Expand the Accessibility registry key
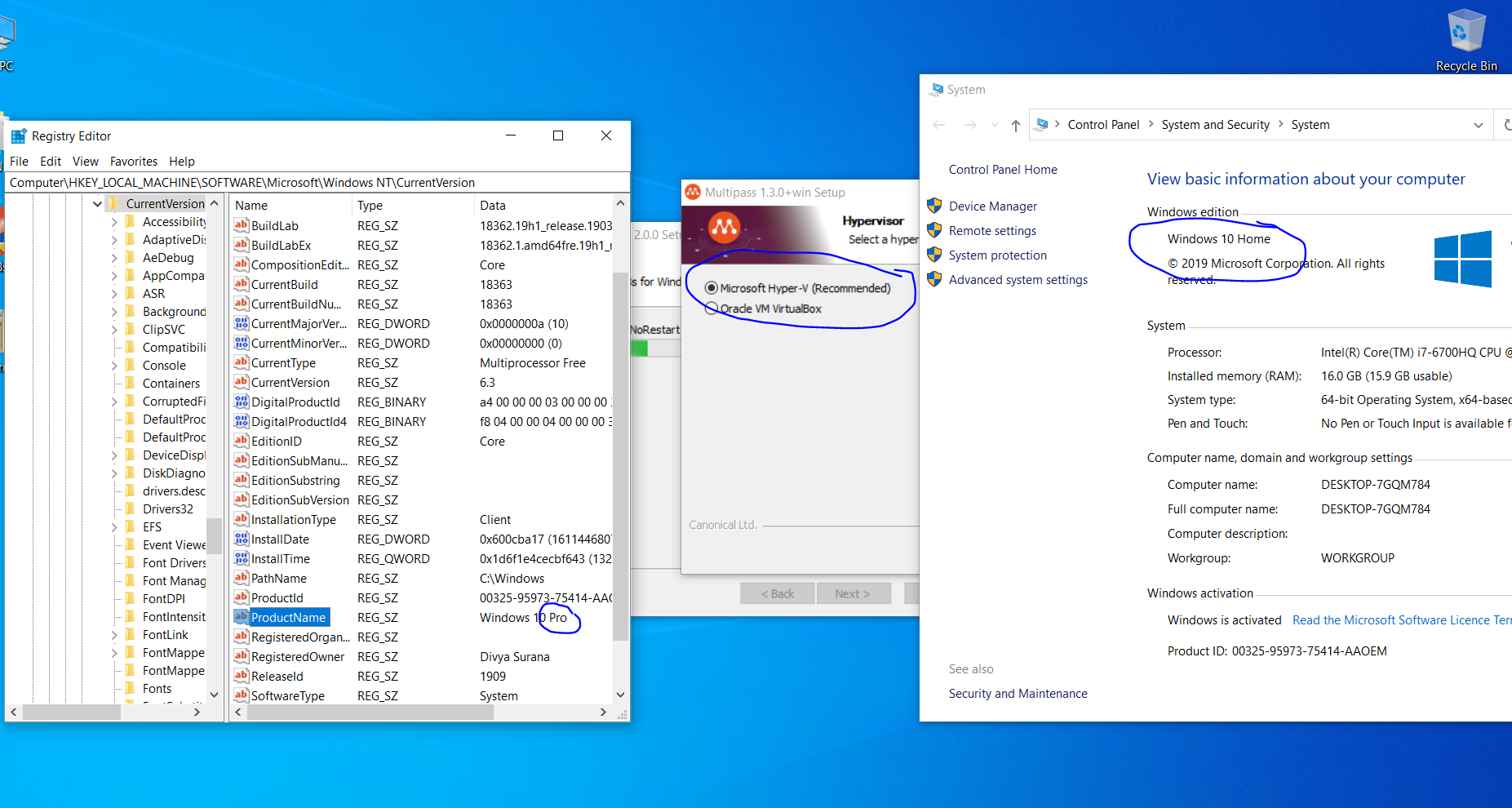The width and height of the screenshot is (1512, 808). [114, 221]
